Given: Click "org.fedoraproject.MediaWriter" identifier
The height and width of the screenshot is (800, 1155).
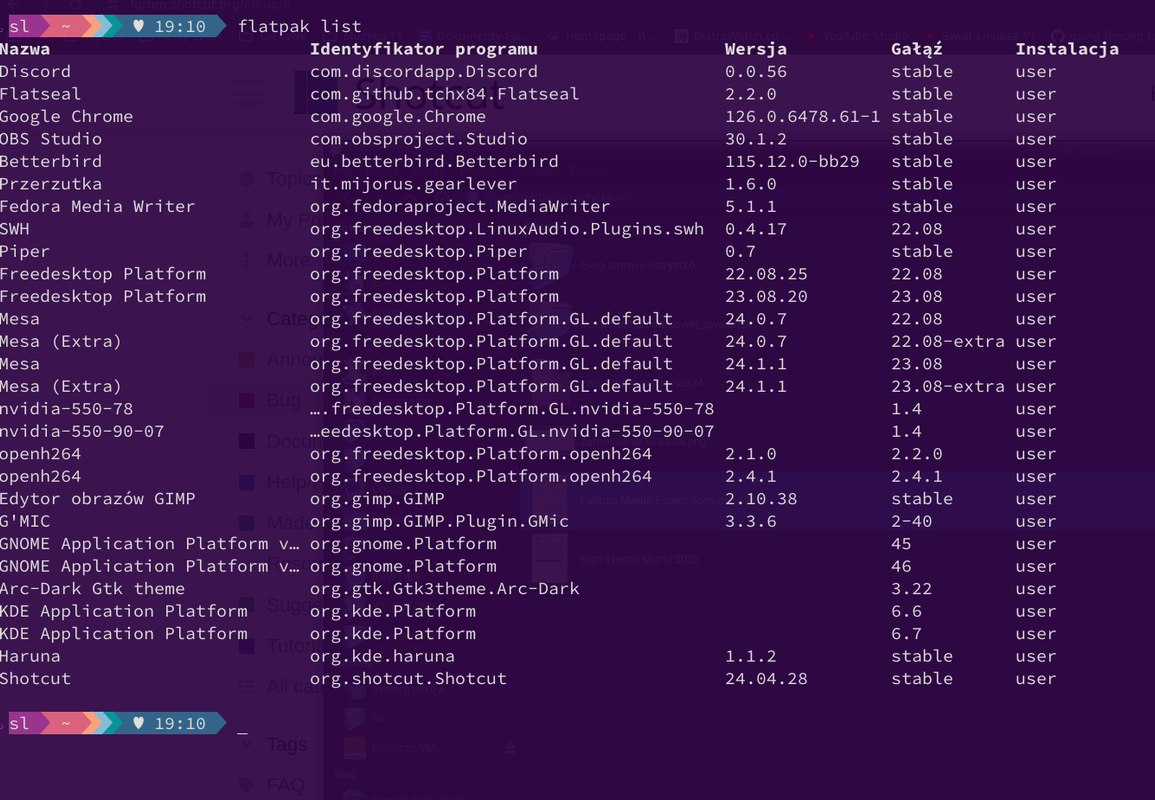Looking at the screenshot, I should coord(460,206).
